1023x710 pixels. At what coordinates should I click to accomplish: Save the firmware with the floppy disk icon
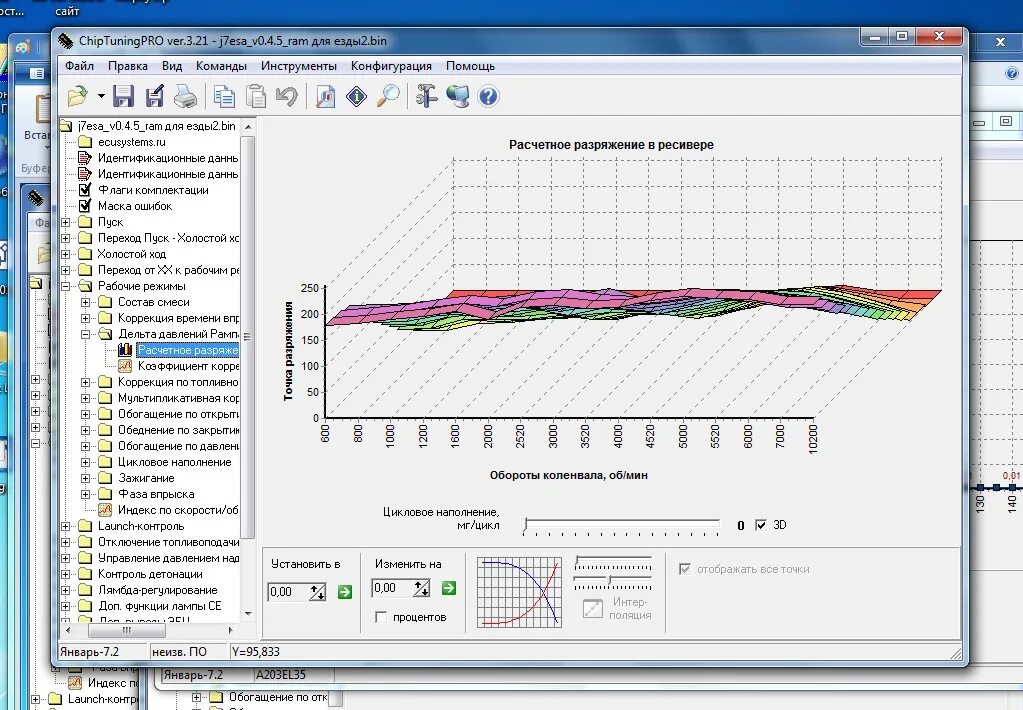[x=123, y=96]
